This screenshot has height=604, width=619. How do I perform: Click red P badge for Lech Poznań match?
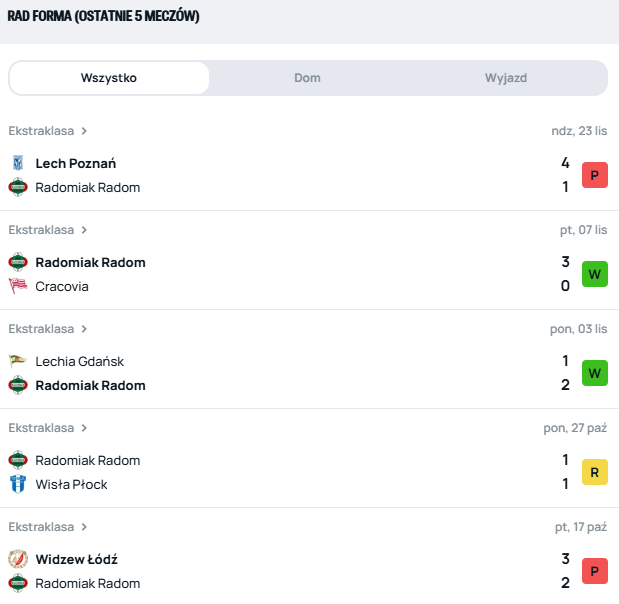[x=595, y=175]
